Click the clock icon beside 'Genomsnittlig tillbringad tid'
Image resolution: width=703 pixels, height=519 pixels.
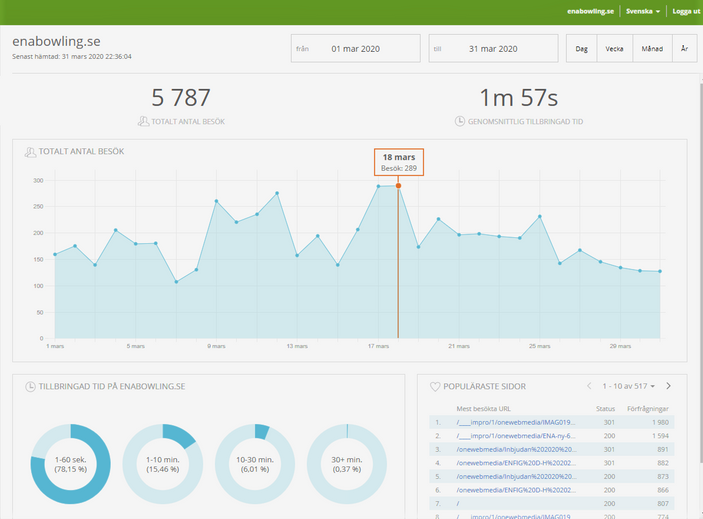[460, 121]
